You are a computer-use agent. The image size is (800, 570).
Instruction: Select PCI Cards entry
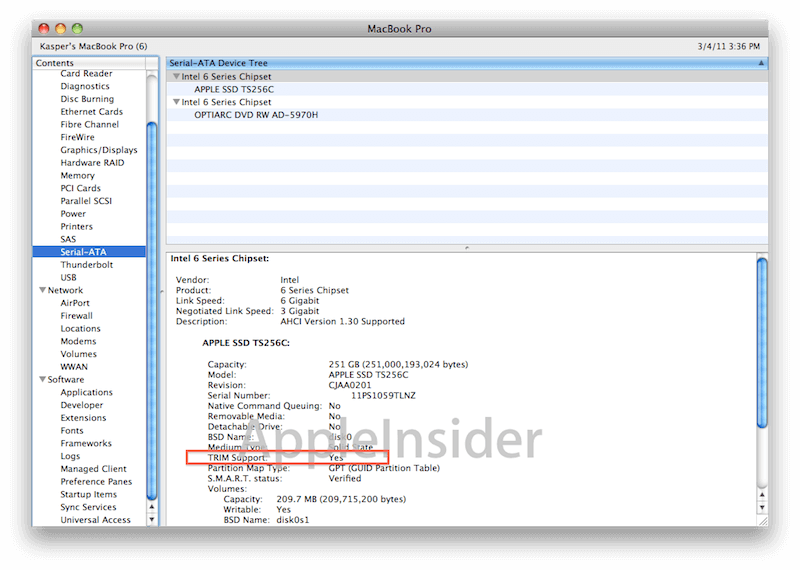[x=80, y=188]
